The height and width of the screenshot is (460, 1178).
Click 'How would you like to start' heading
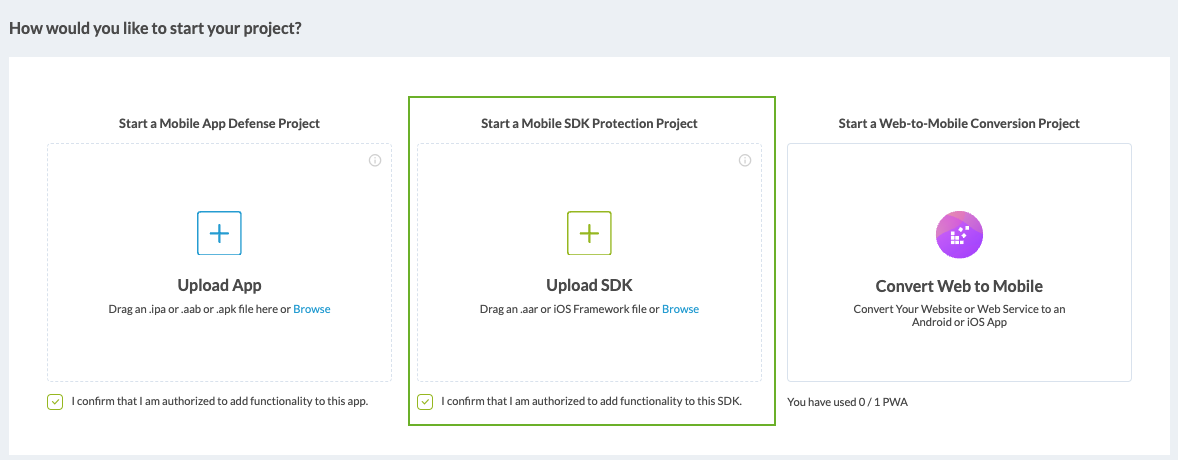(x=155, y=27)
